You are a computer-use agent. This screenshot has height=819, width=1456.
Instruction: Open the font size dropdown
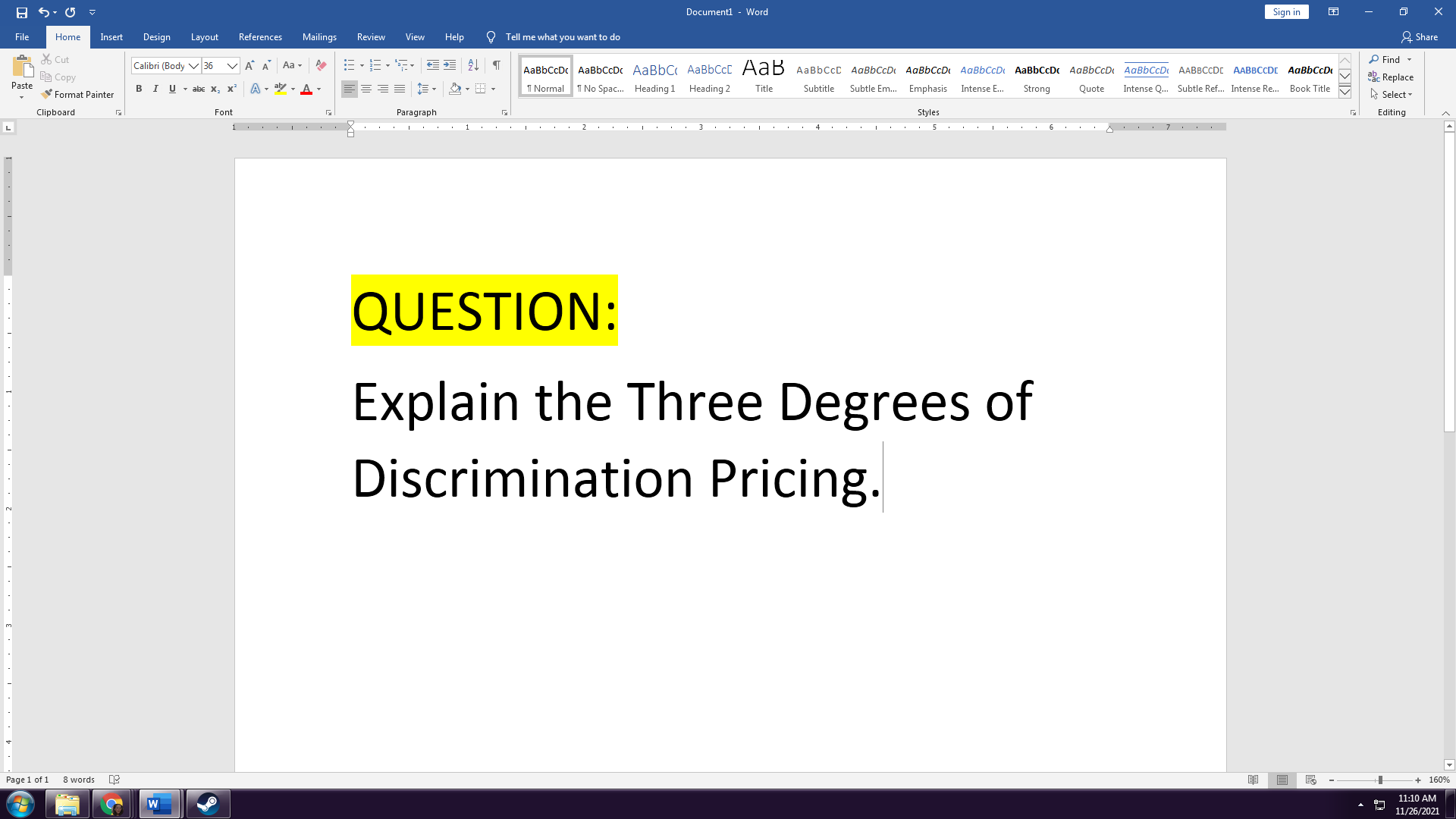(x=232, y=66)
